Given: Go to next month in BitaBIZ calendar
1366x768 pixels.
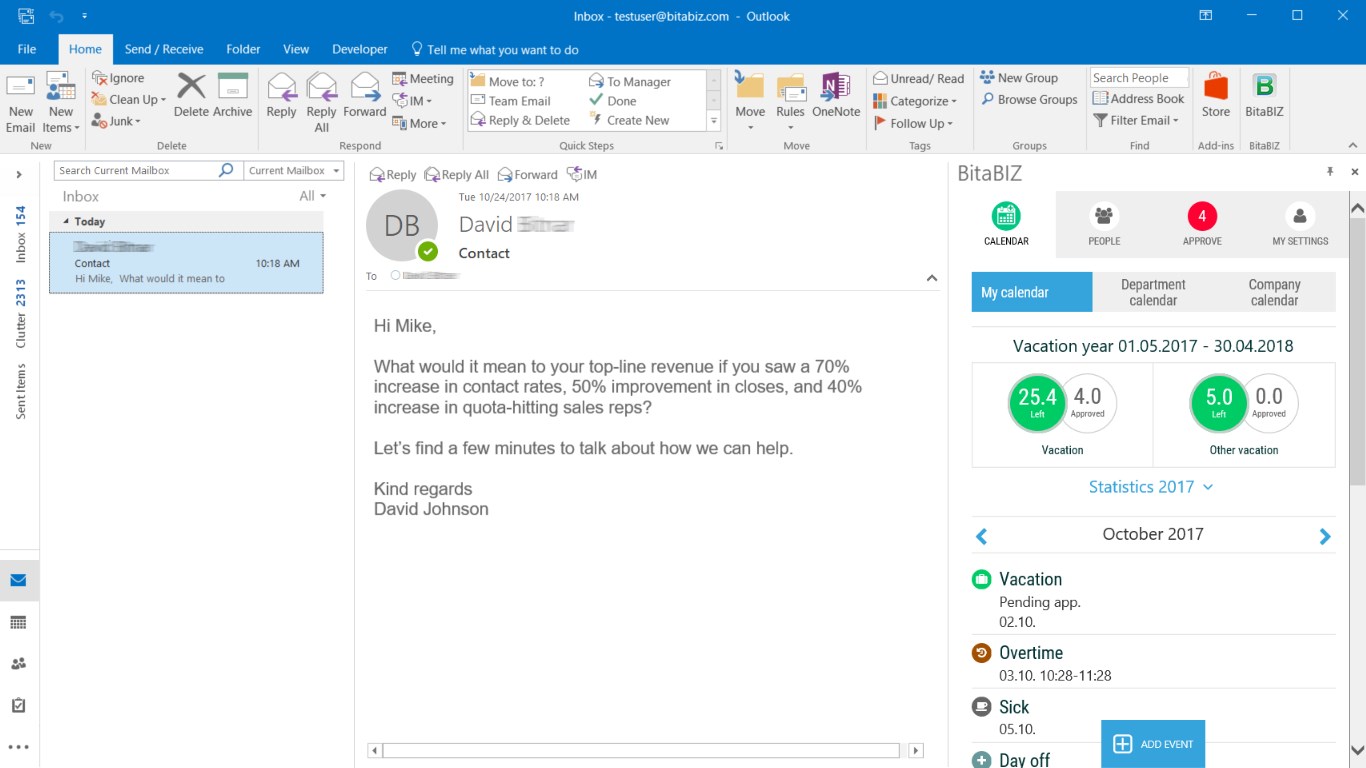Looking at the screenshot, I should click(1325, 536).
